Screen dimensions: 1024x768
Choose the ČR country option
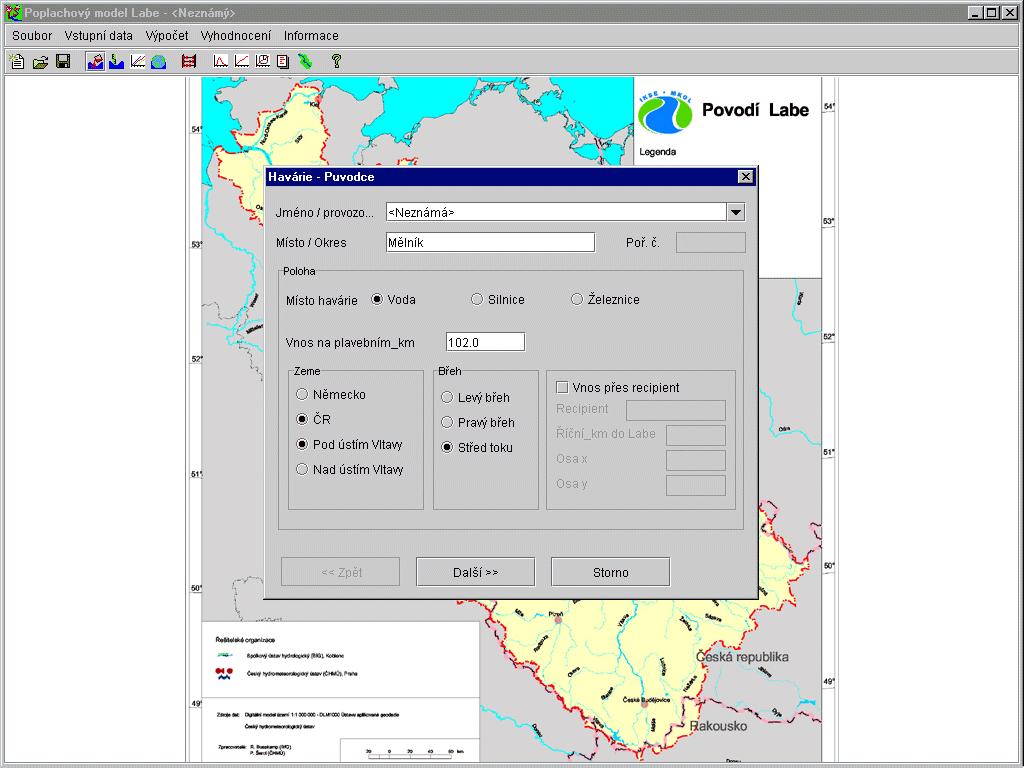[x=302, y=419]
